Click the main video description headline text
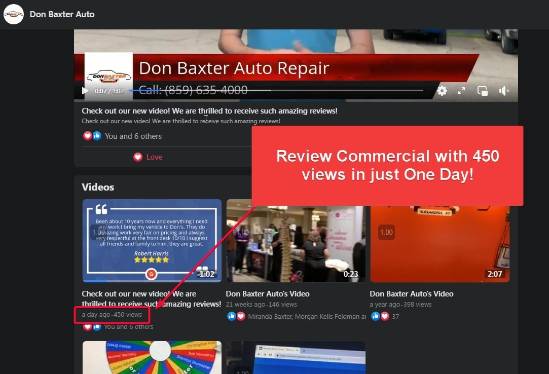This screenshot has width=549, height=374. point(209,111)
